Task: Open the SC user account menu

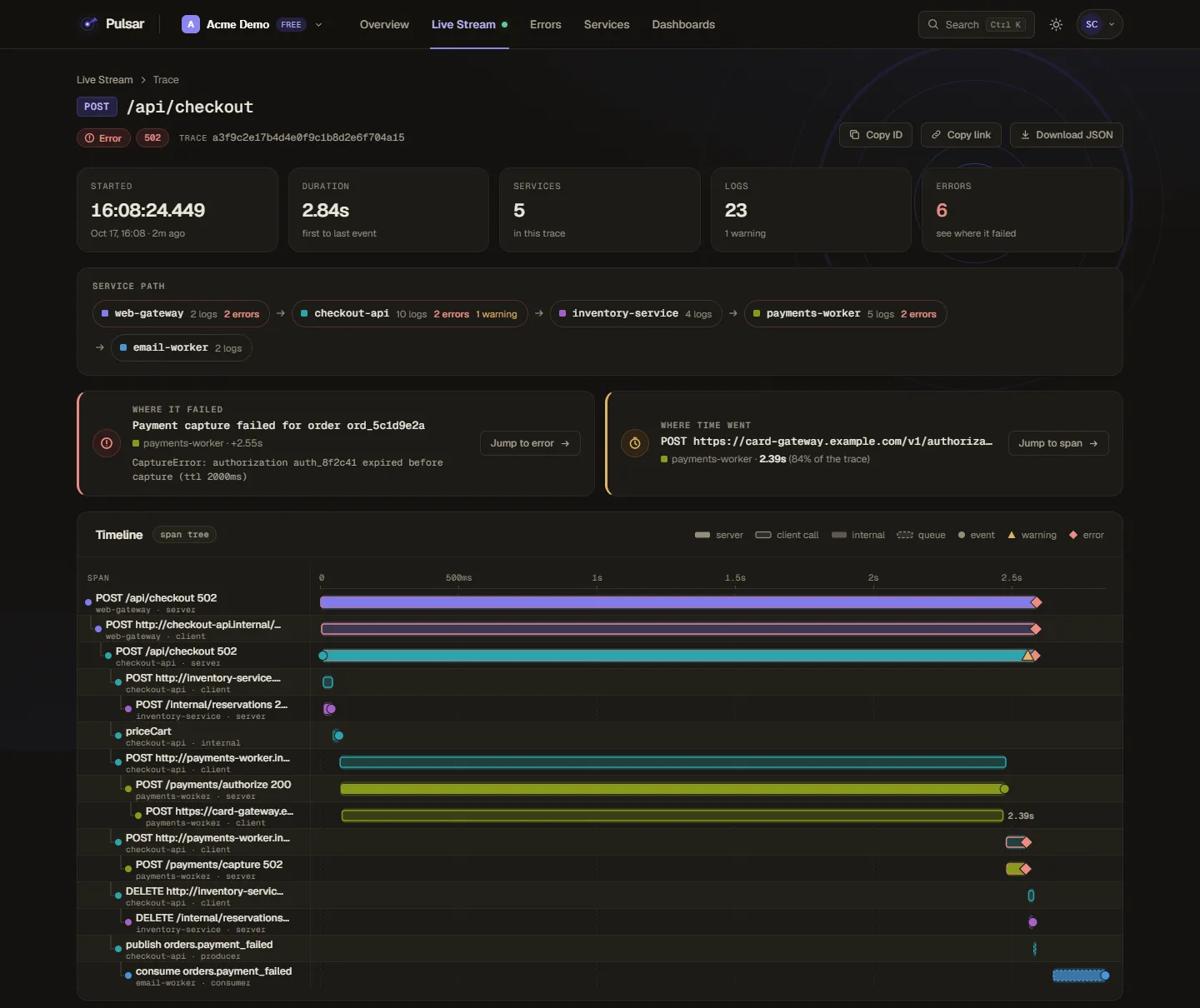Action: pos(1099,25)
